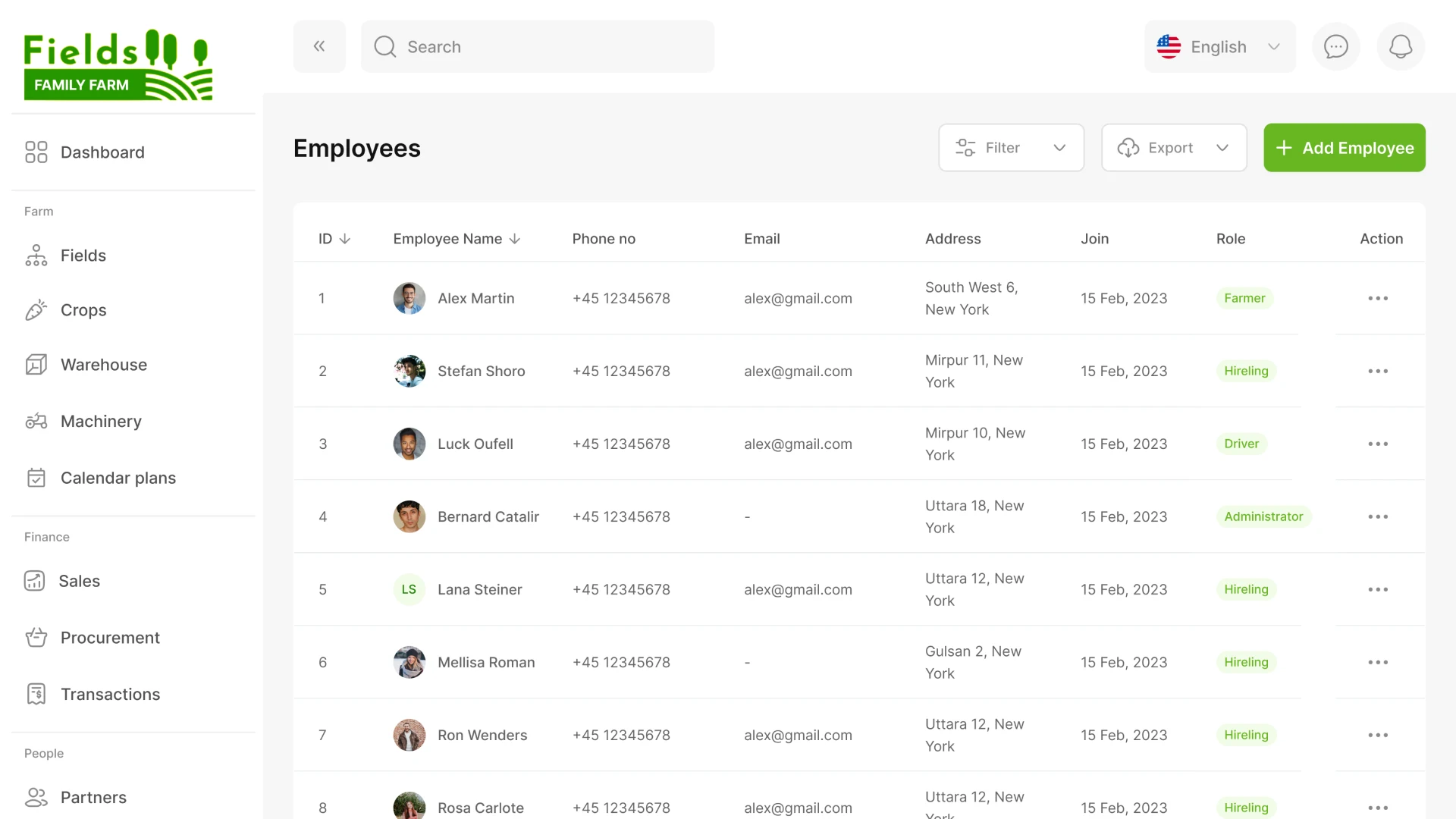Image resolution: width=1456 pixels, height=819 pixels.
Task: Expand the Filter dropdown
Action: [x=1011, y=147]
